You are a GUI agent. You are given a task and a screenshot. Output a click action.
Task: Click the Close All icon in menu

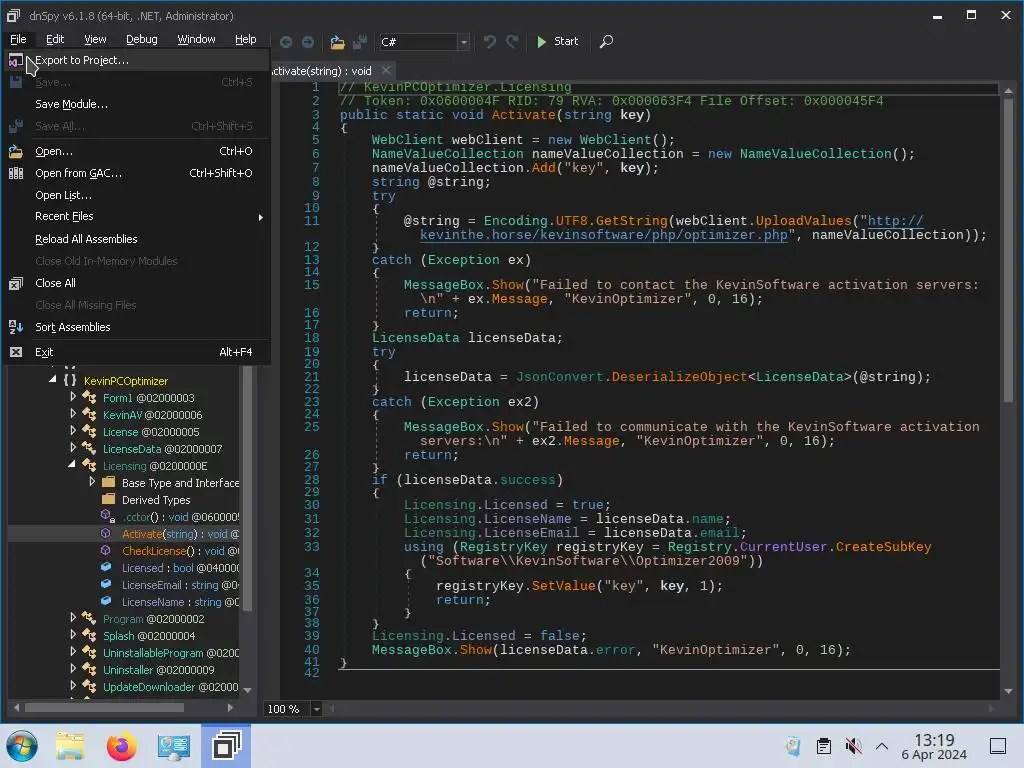pos(16,283)
